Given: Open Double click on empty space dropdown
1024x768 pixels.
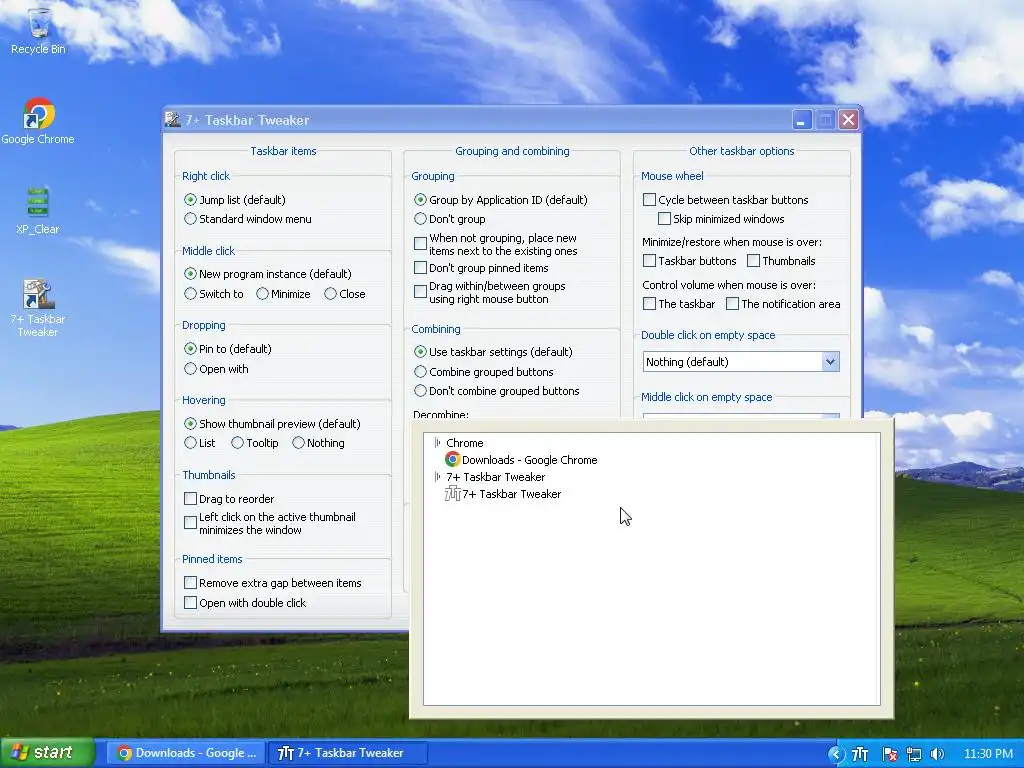Looking at the screenshot, I should click(741, 362).
